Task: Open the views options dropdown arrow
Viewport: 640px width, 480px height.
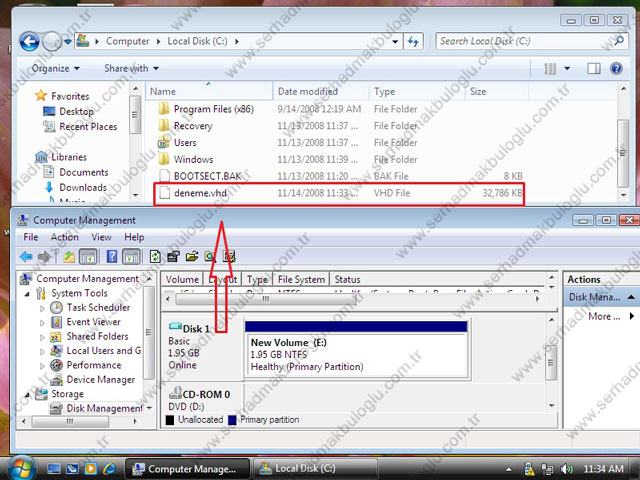Action: [x=567, y=69]
